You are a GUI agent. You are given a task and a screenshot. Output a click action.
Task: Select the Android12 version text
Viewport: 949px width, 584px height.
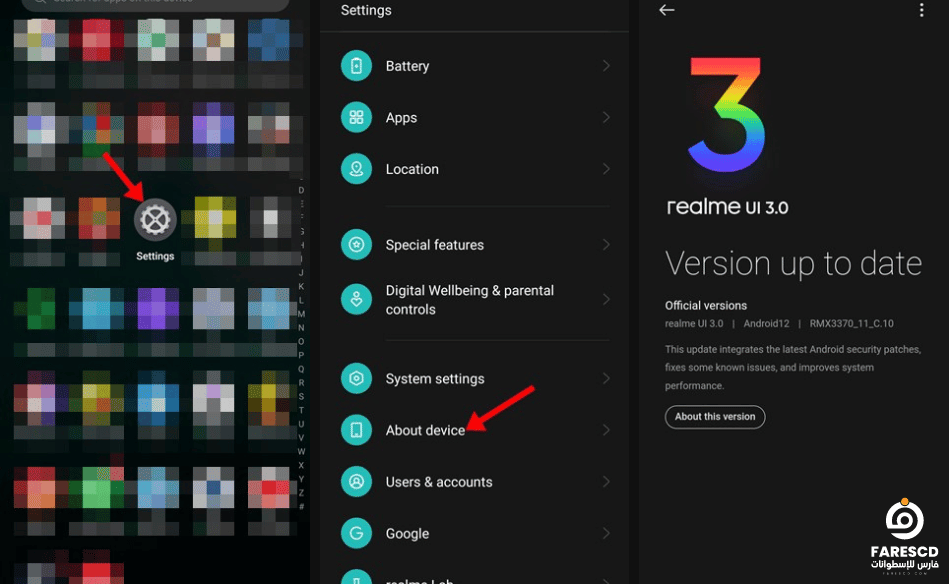(766, 324)
